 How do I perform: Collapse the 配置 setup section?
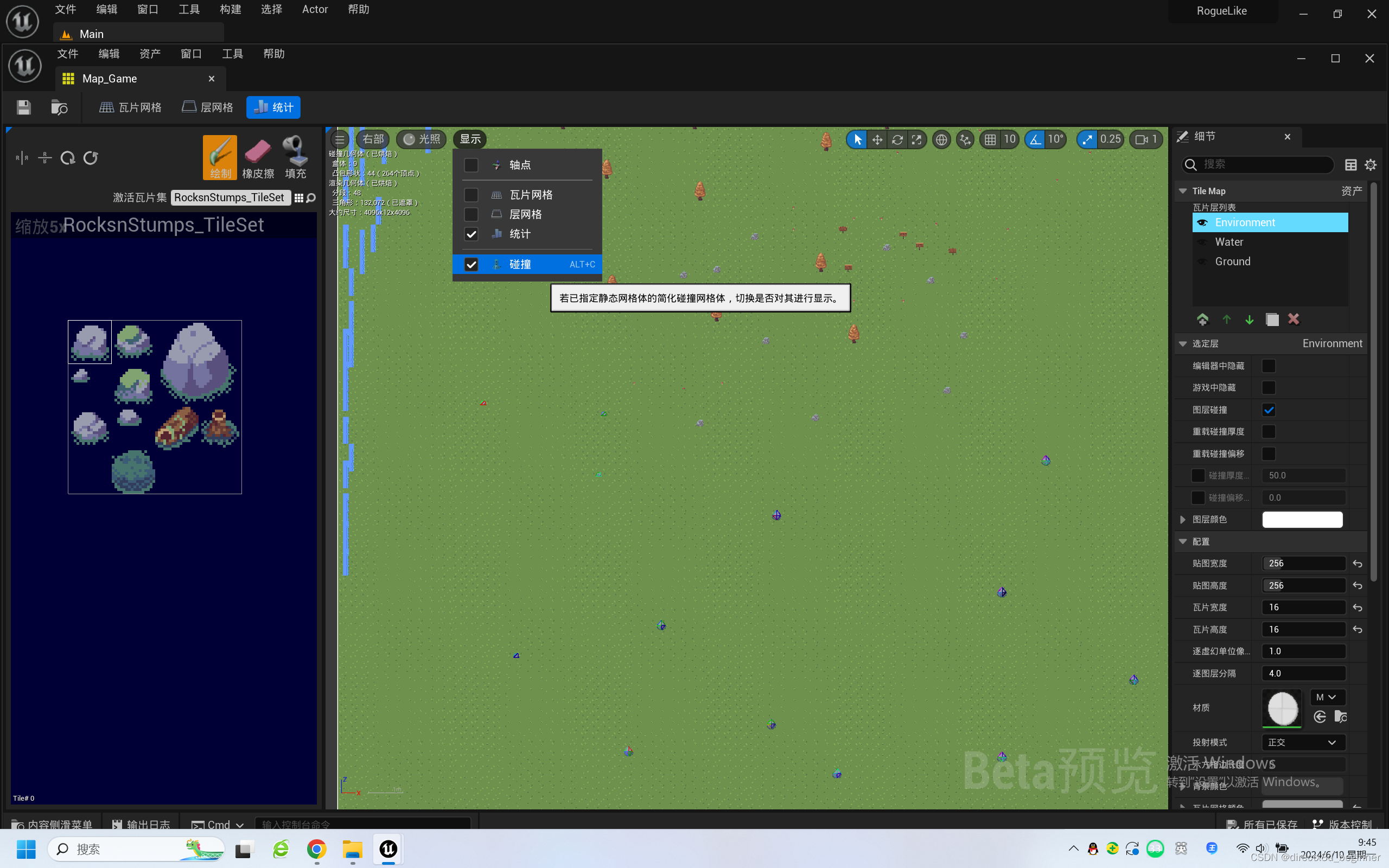[1183, 541]
